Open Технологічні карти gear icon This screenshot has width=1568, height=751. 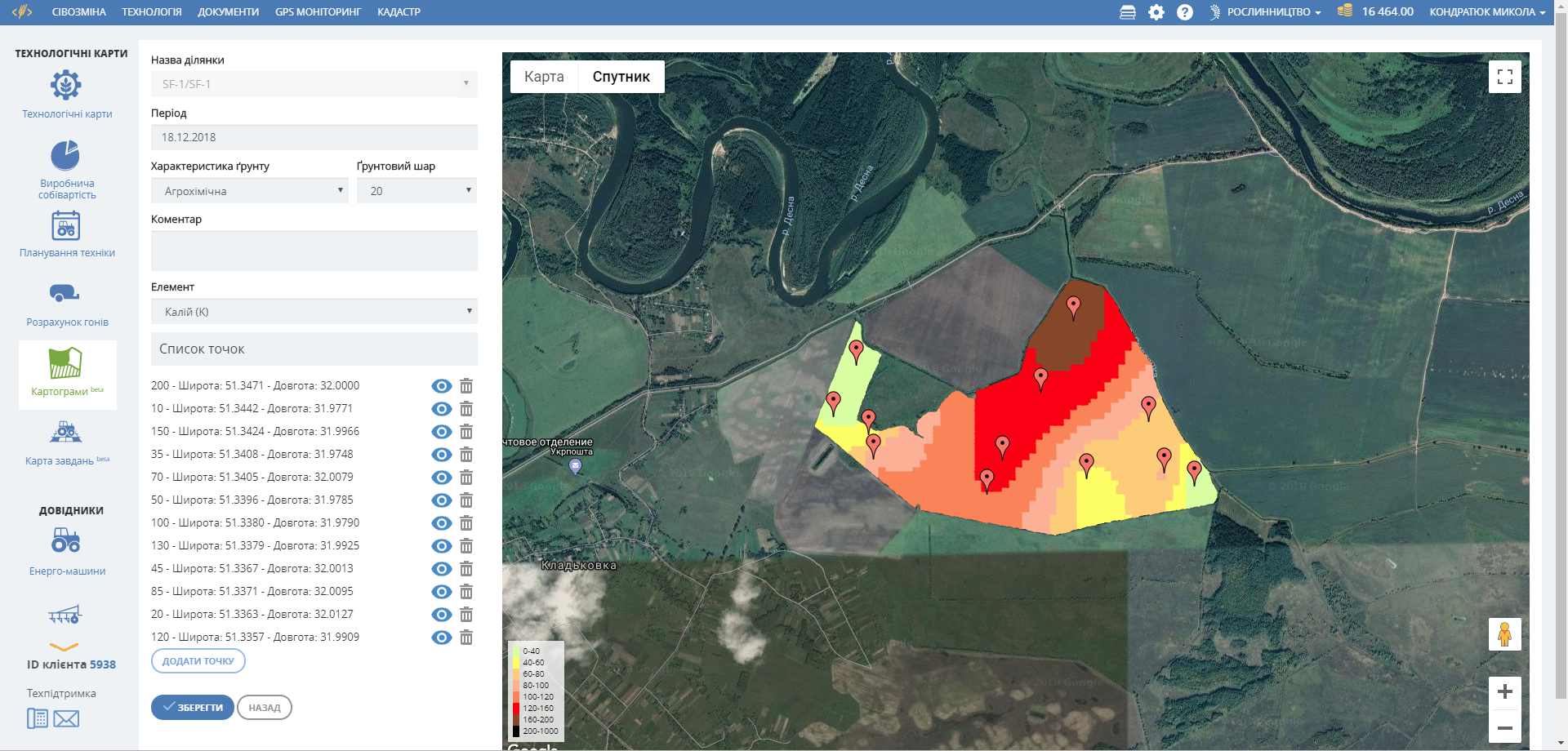pos(66,85)
